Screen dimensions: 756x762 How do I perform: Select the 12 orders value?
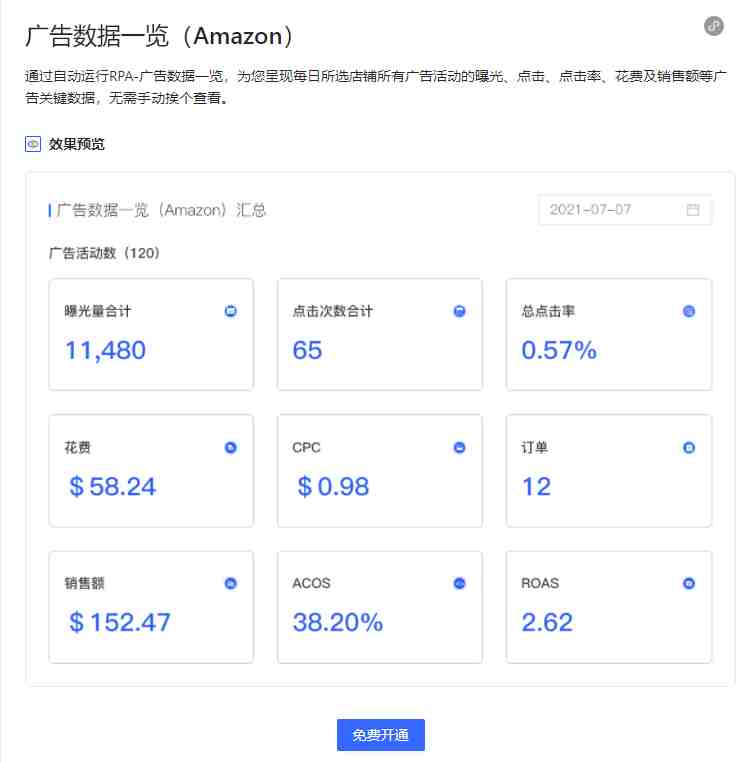(x=536, y=486)
